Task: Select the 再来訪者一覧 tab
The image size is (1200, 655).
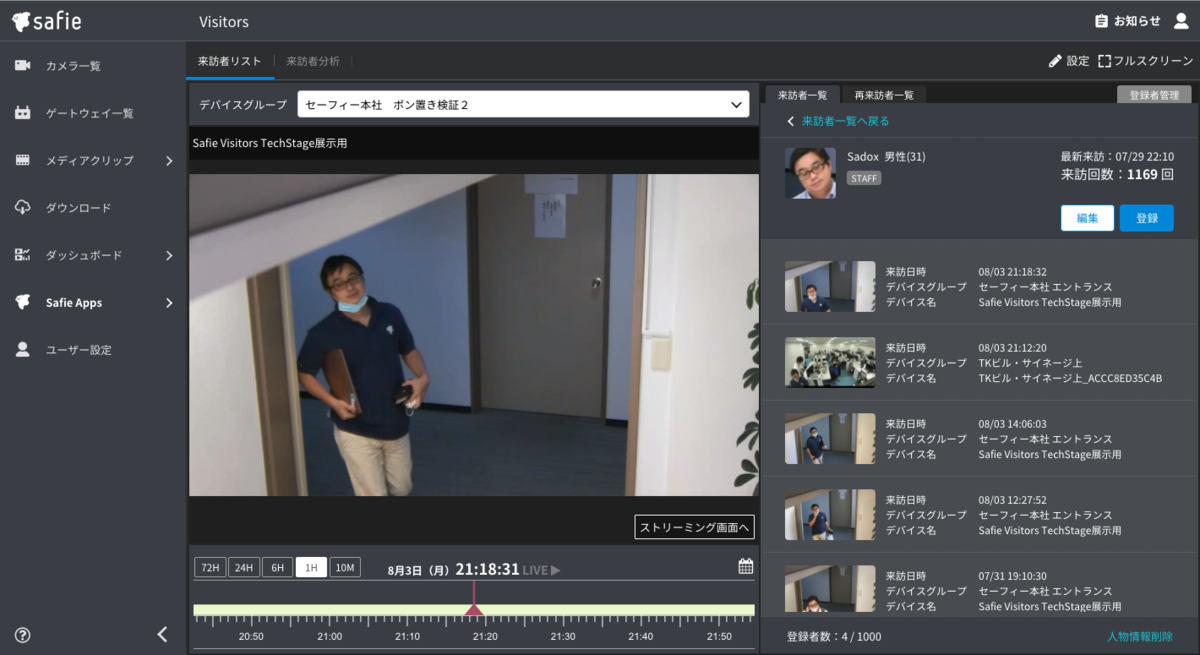Action: [x=884, y=95]
